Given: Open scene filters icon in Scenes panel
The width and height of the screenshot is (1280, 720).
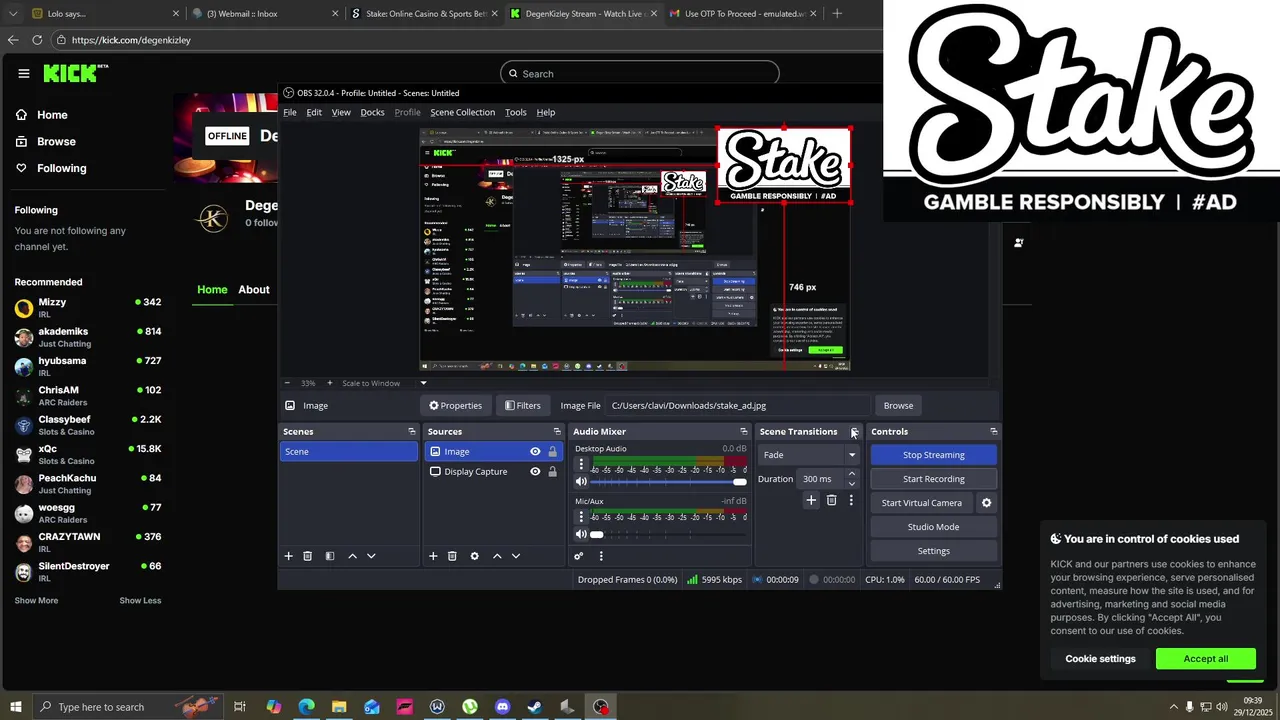Looking at the screenshot, I should point(330,556).
